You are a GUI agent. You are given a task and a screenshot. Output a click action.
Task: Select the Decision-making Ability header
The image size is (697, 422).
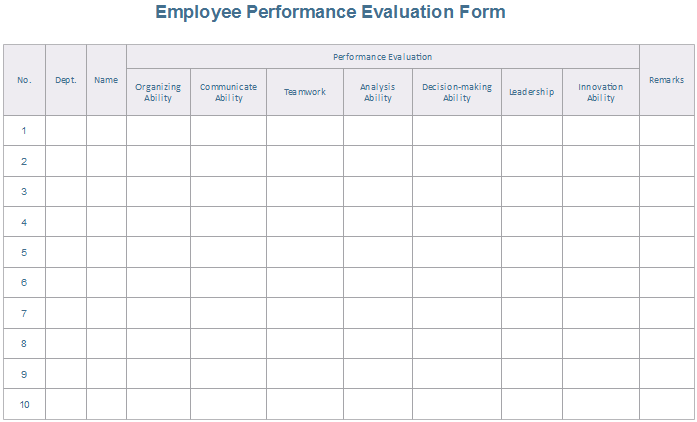click(x=457, y=92)
